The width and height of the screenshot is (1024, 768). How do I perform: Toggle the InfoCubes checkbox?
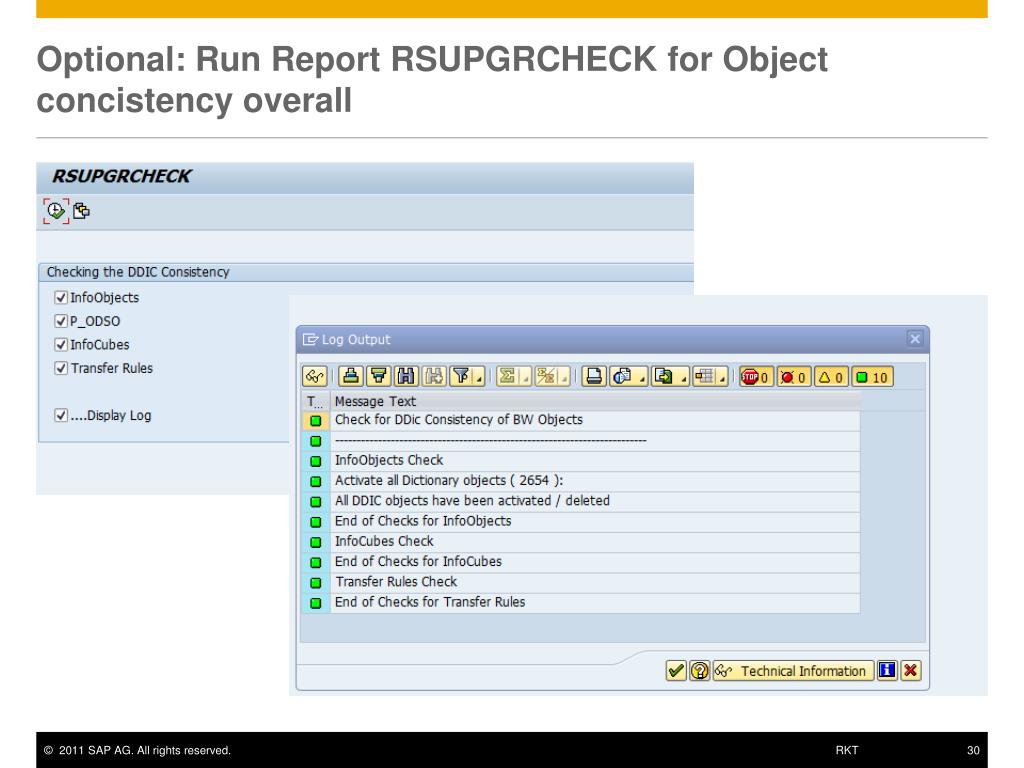pyautogui.click(x=61, y=345)
